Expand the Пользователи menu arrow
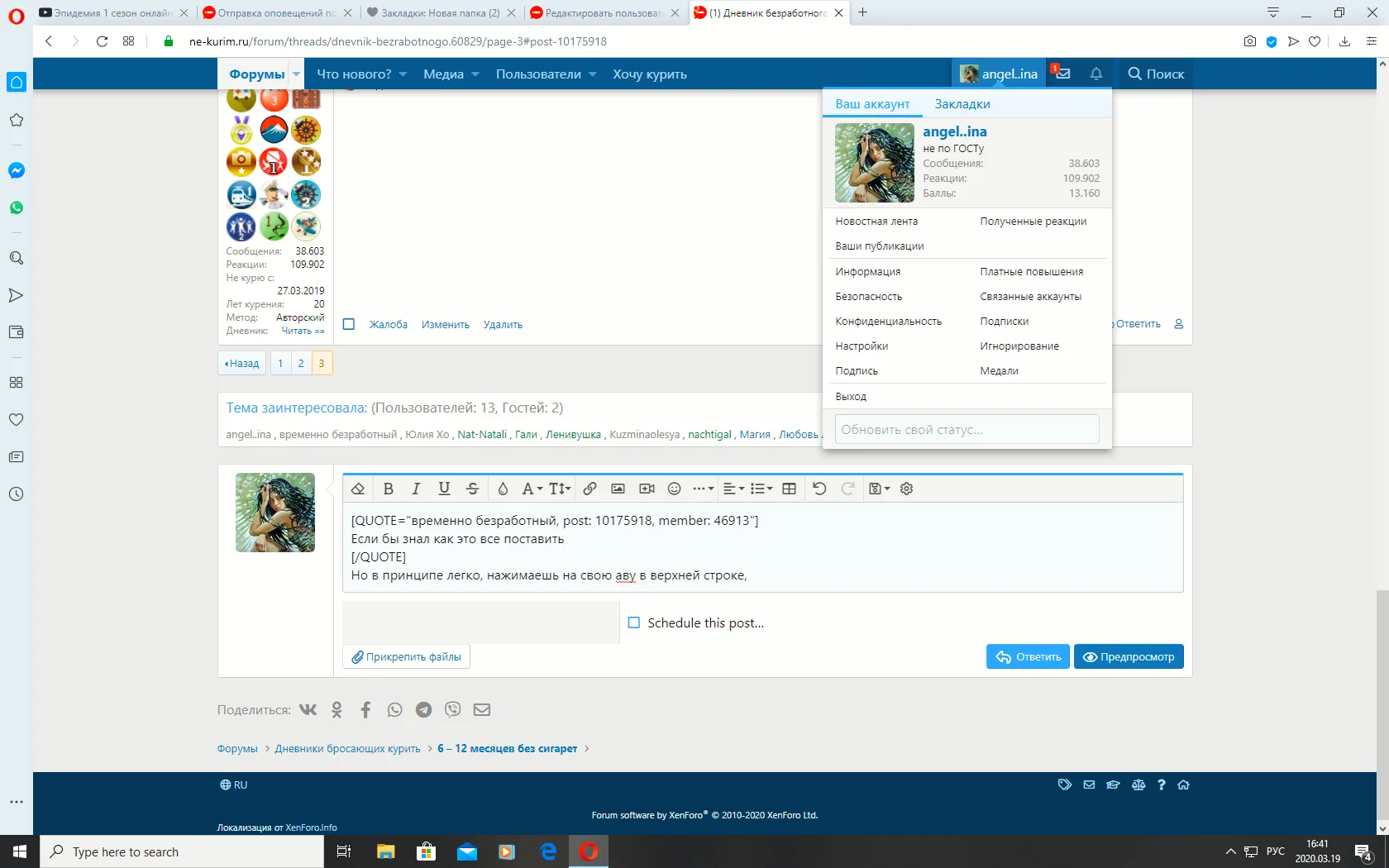 click(593, 74)
